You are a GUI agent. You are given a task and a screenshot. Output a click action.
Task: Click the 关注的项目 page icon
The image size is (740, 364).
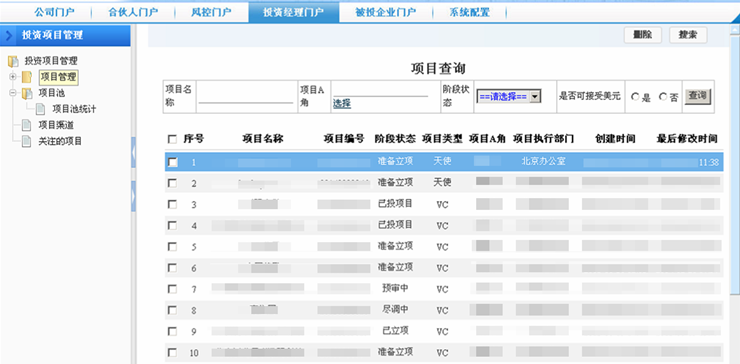pos(27,141)
